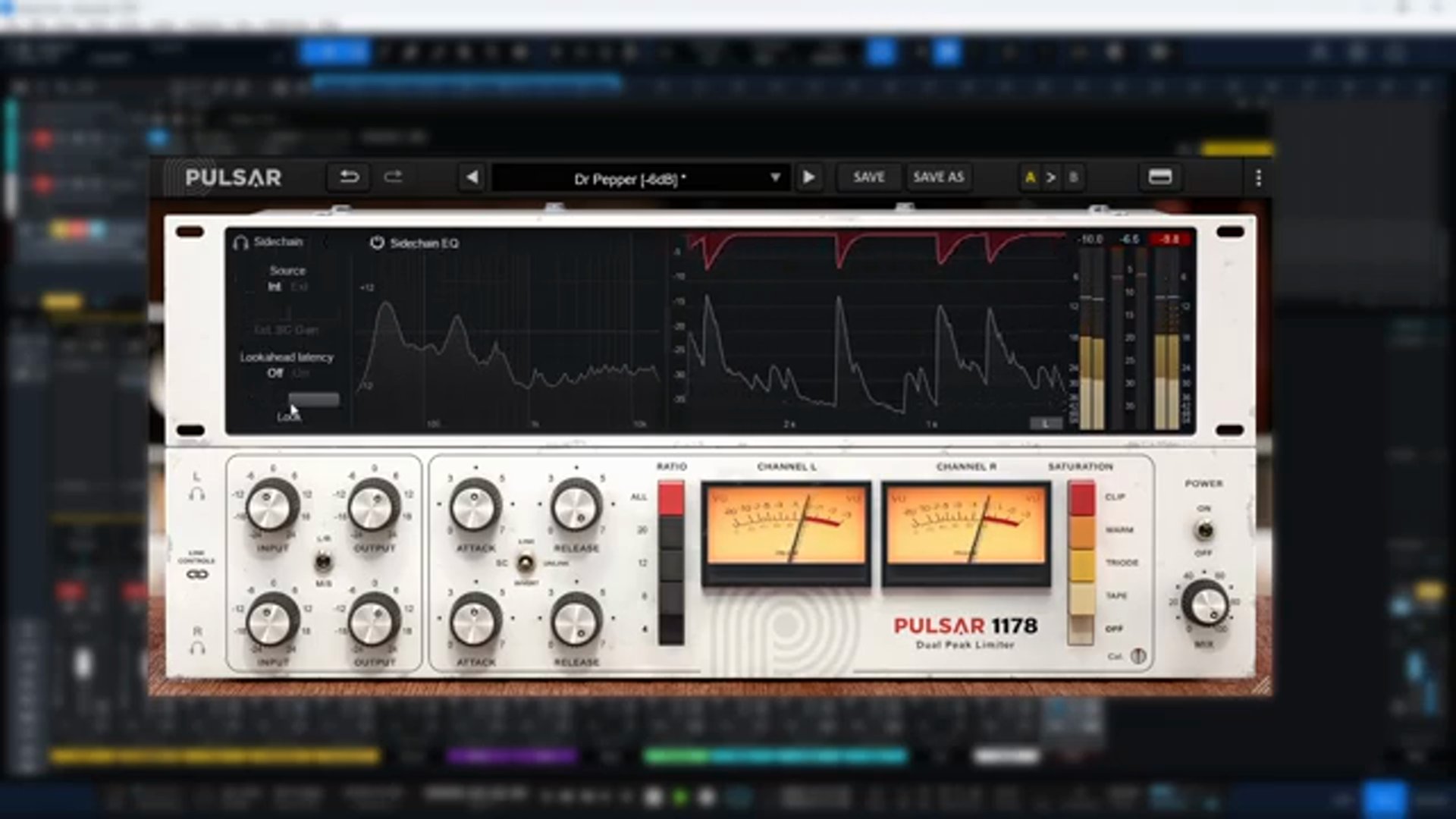Flip the L/R – M/S mode switch
Screen dimensions: 1456x819
tap(323, 562)
